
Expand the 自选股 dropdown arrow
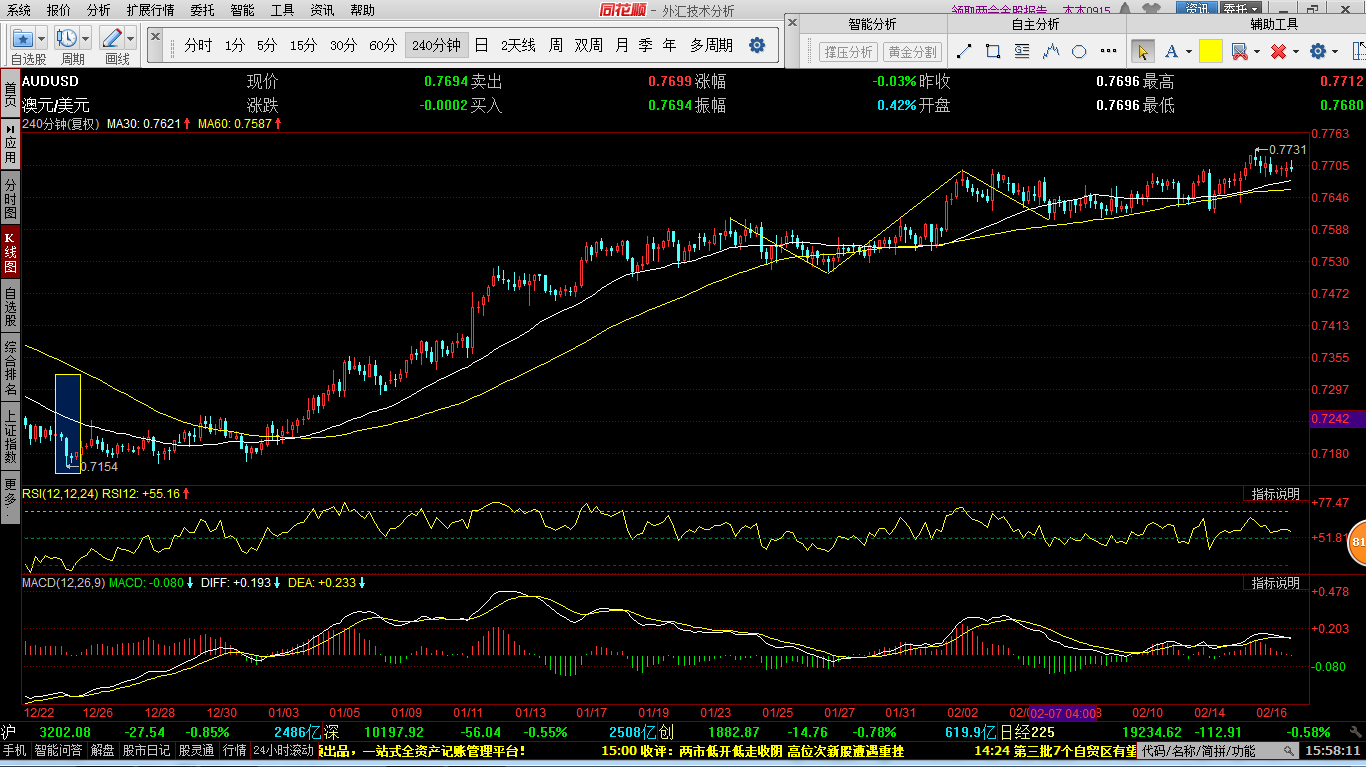(41, 39)
